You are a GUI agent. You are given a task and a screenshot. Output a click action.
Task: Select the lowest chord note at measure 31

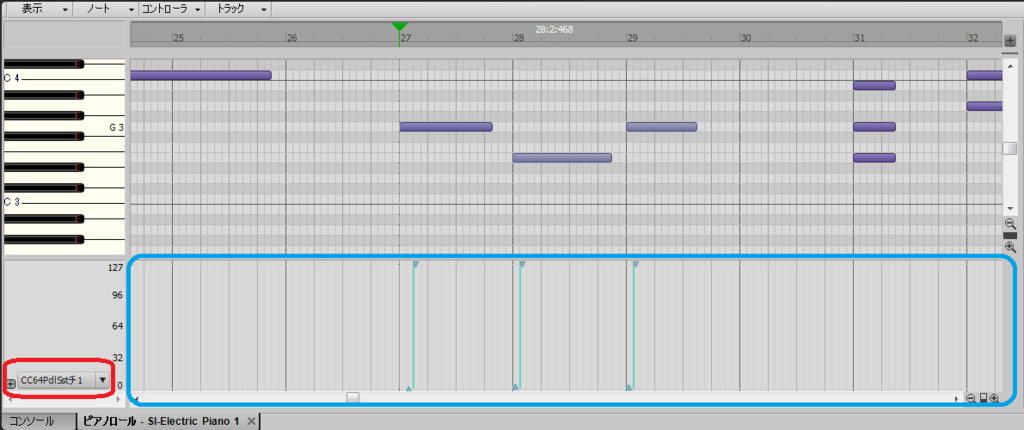click(x=874, y=157)
